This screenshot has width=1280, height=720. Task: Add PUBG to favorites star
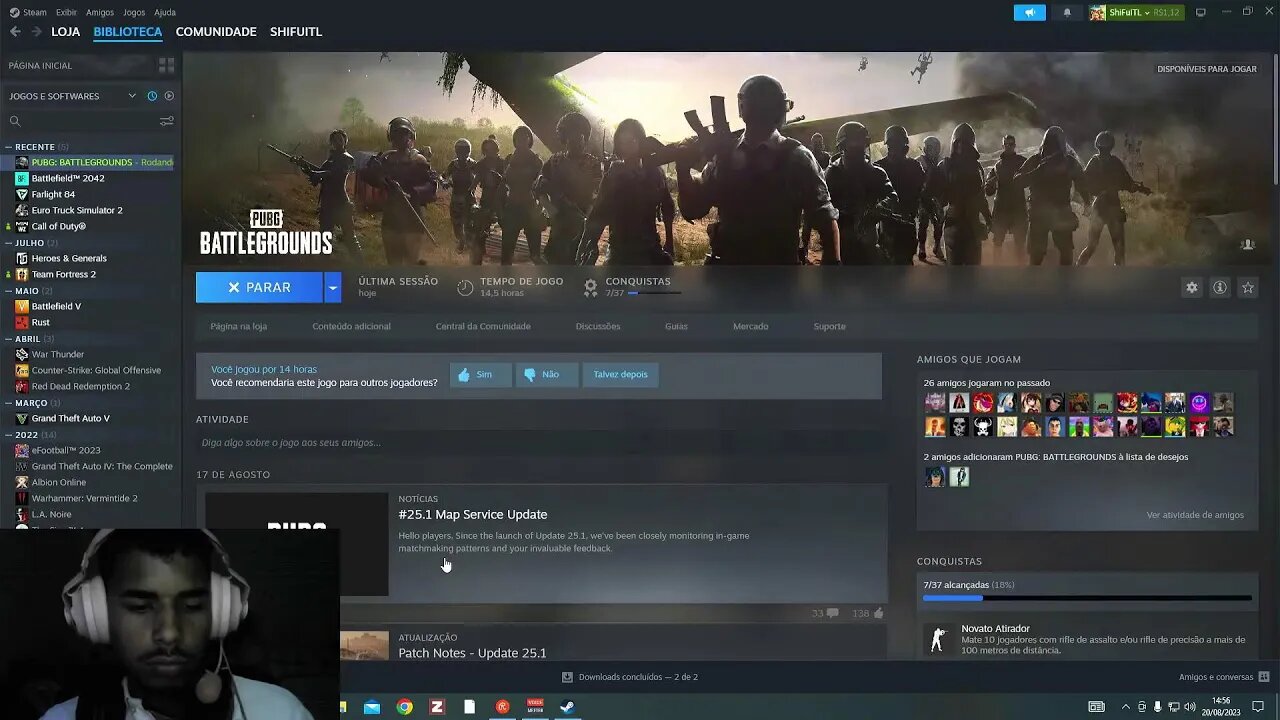click(1248, 287)
